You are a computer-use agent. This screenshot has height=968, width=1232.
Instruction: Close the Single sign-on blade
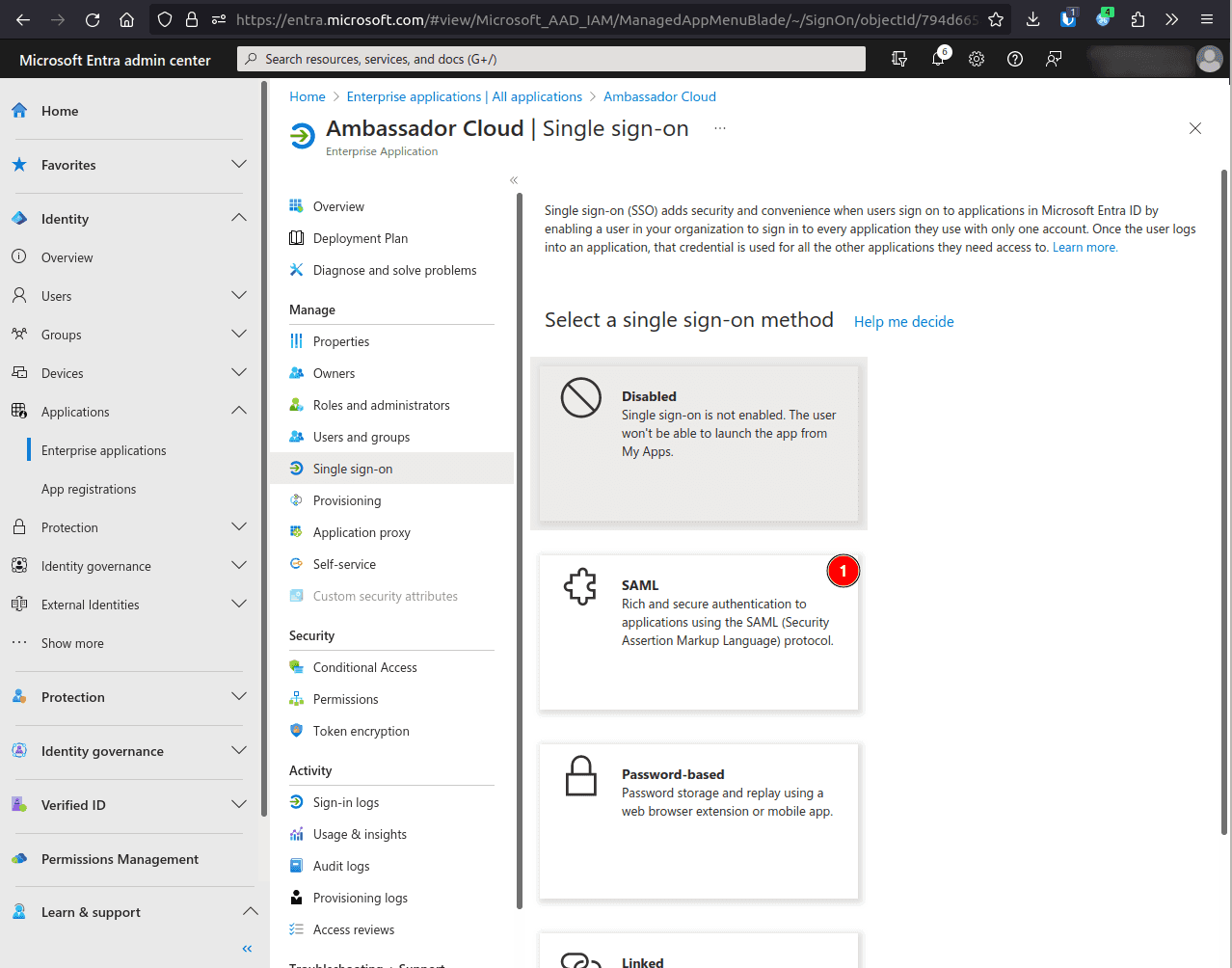(1195, 128)
